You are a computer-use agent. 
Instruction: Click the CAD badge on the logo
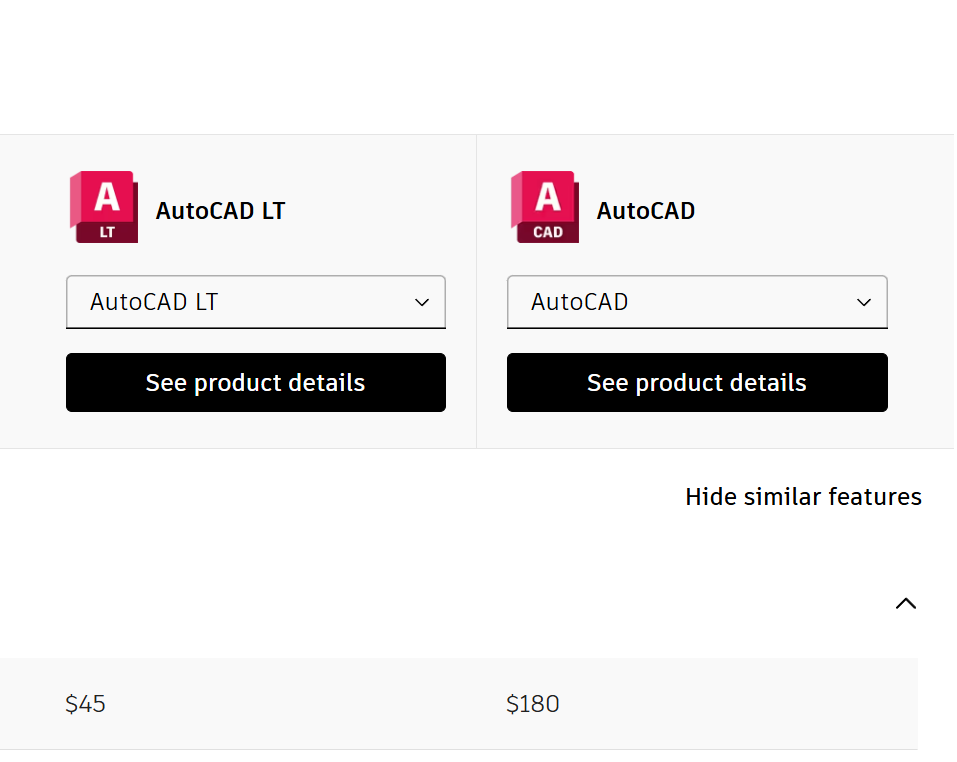coord(548,232)
